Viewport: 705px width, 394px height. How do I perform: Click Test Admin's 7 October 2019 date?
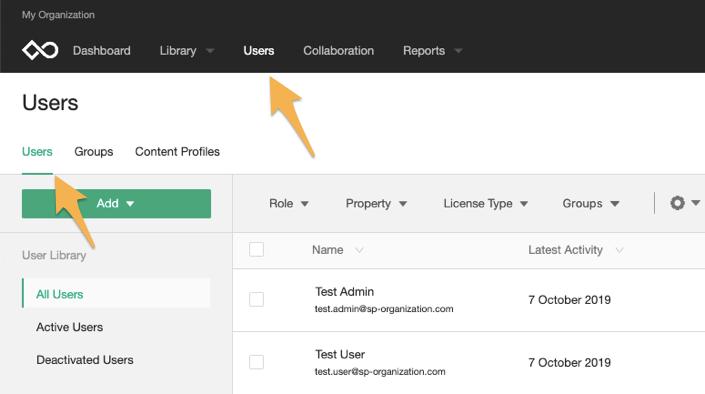coord(570,300)
